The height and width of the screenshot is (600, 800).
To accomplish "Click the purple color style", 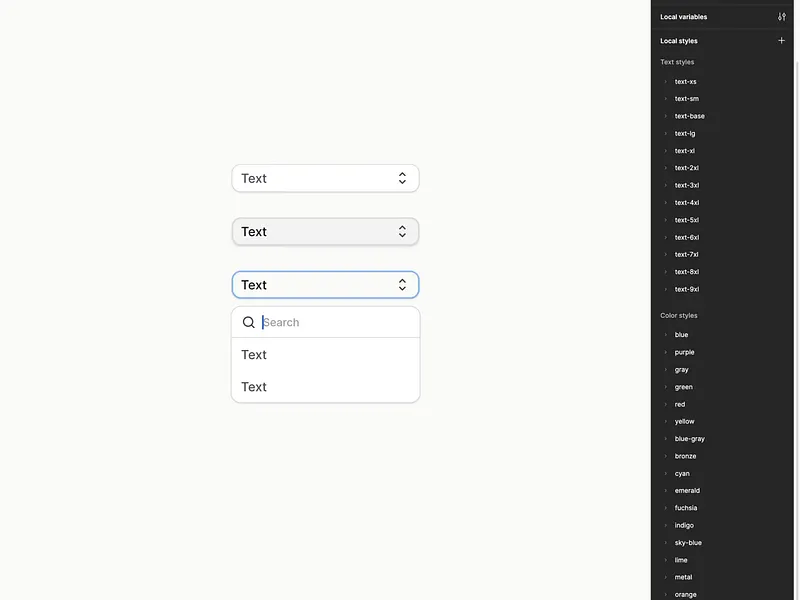I will click(685, 352).
